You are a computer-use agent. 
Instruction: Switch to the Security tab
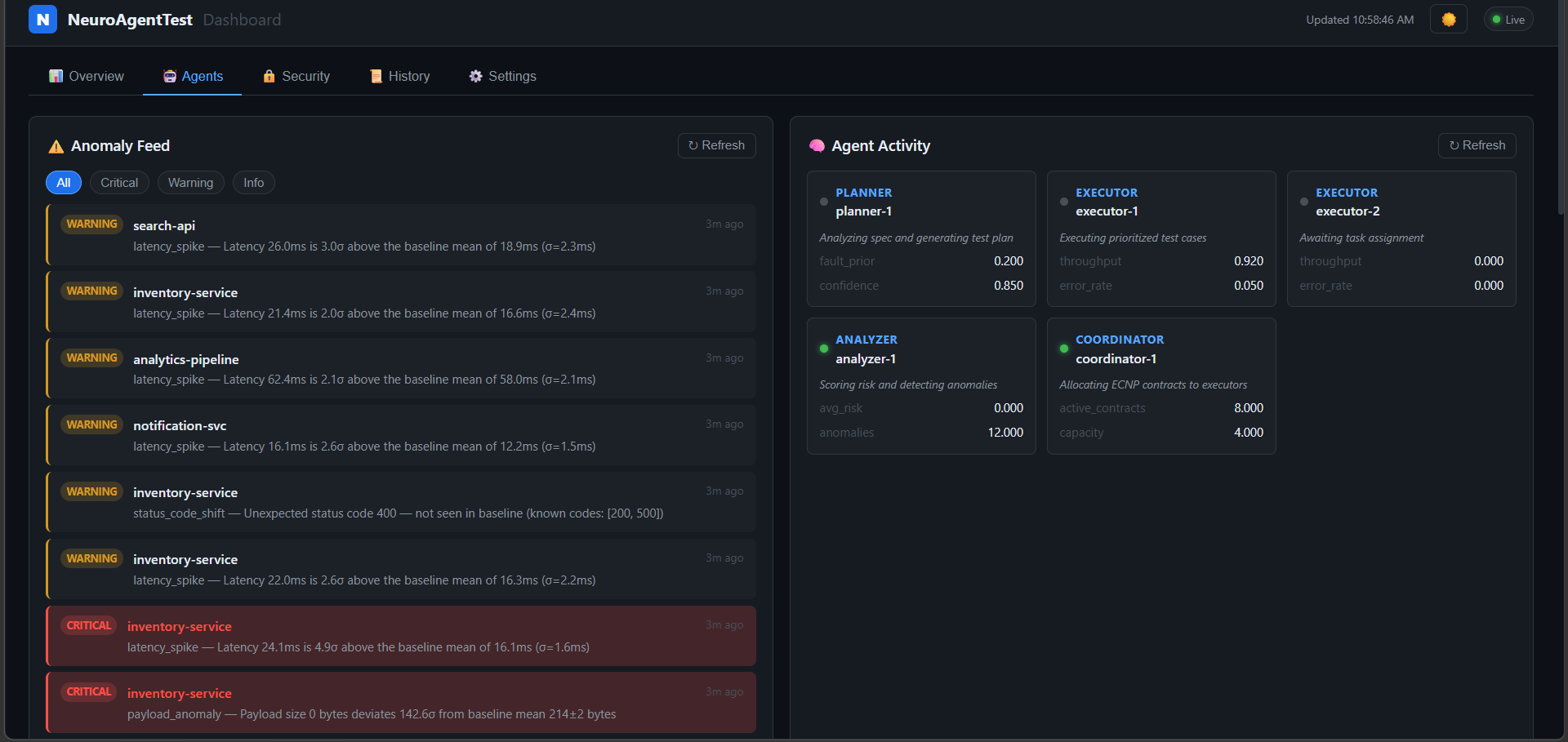296,76
